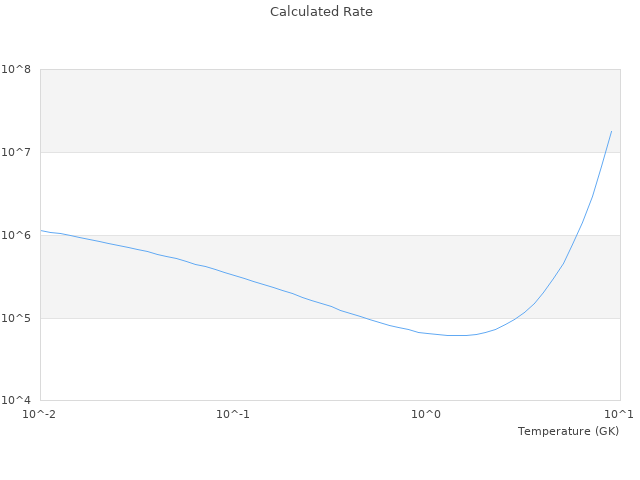The width and height of the screenshot is (640, 480).
Task: Click the "Temperature (GK)" x-axis title
Action: (x=568, y=431)
